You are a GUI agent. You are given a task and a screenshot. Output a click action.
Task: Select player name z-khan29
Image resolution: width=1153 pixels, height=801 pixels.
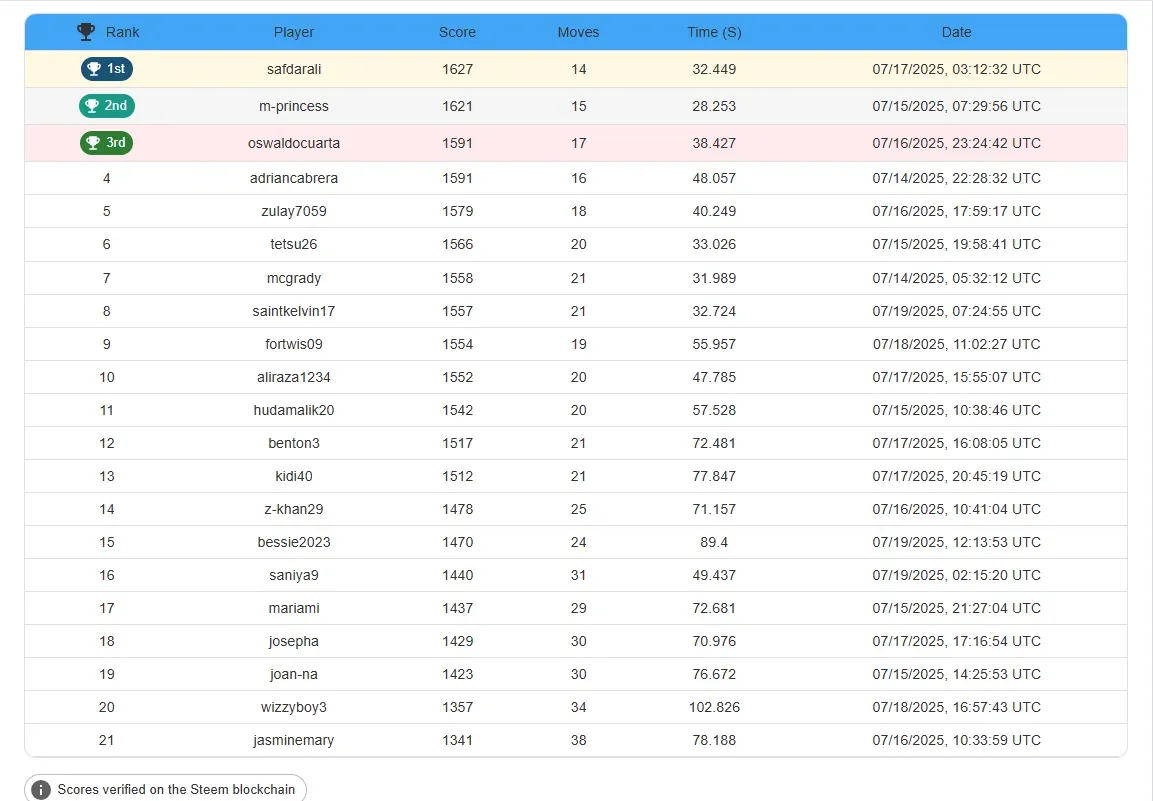pyautogui.click(x=293, y=509)
